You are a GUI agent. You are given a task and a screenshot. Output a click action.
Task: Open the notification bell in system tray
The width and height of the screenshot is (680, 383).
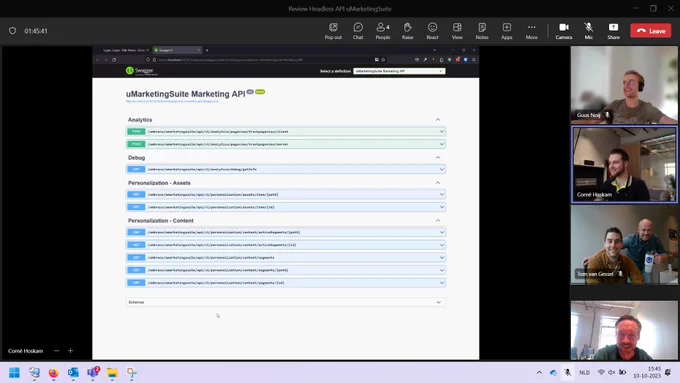tap(668, 372)
